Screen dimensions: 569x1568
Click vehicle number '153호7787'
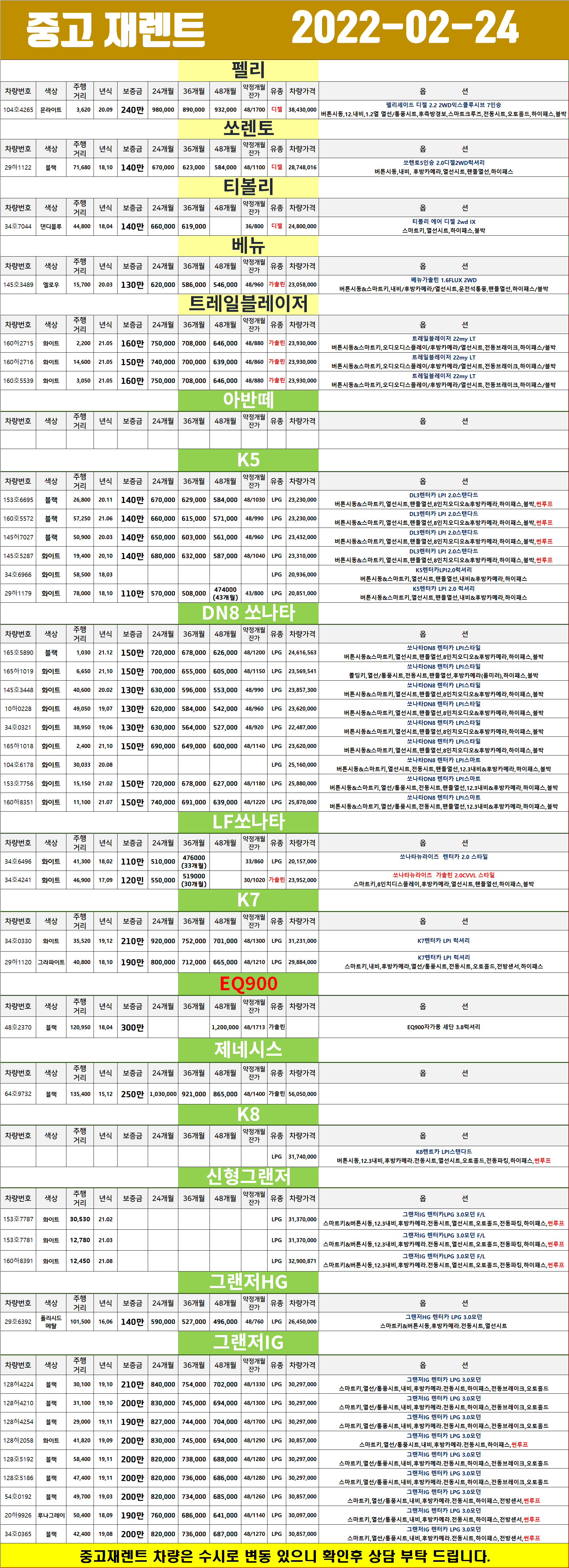coord(18,1219)
